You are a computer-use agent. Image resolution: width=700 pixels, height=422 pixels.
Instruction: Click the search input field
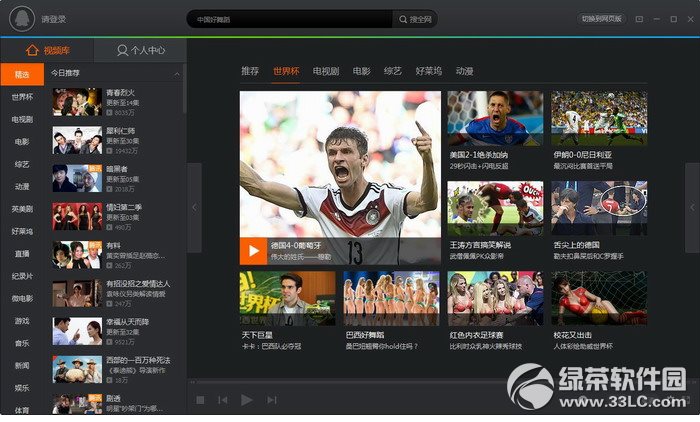coord(290,19)
